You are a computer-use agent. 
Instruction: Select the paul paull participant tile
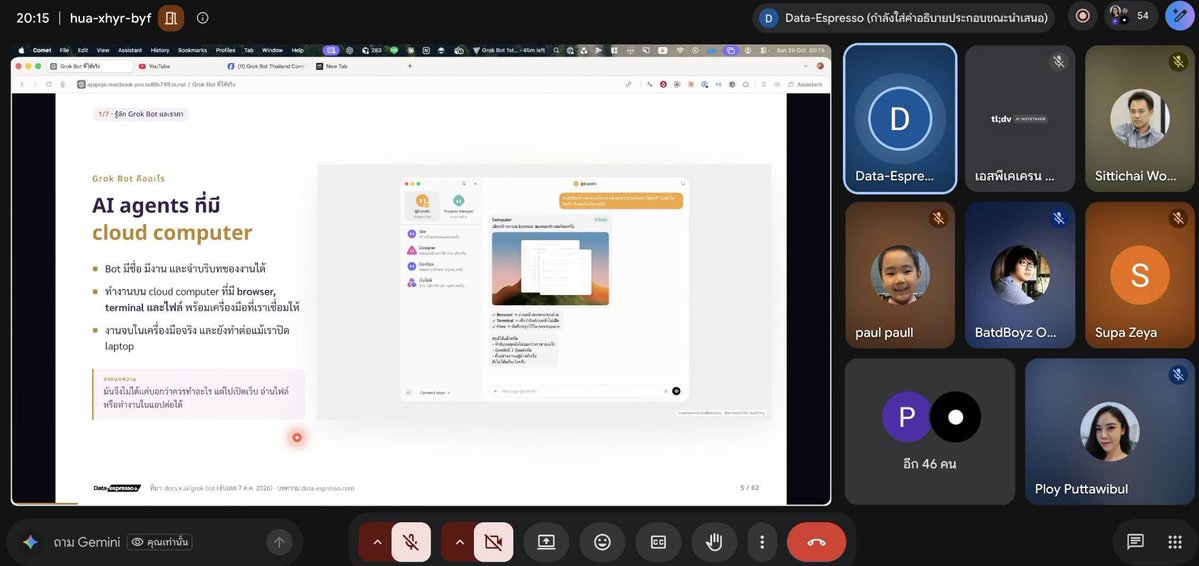click(x=900, y=275)
